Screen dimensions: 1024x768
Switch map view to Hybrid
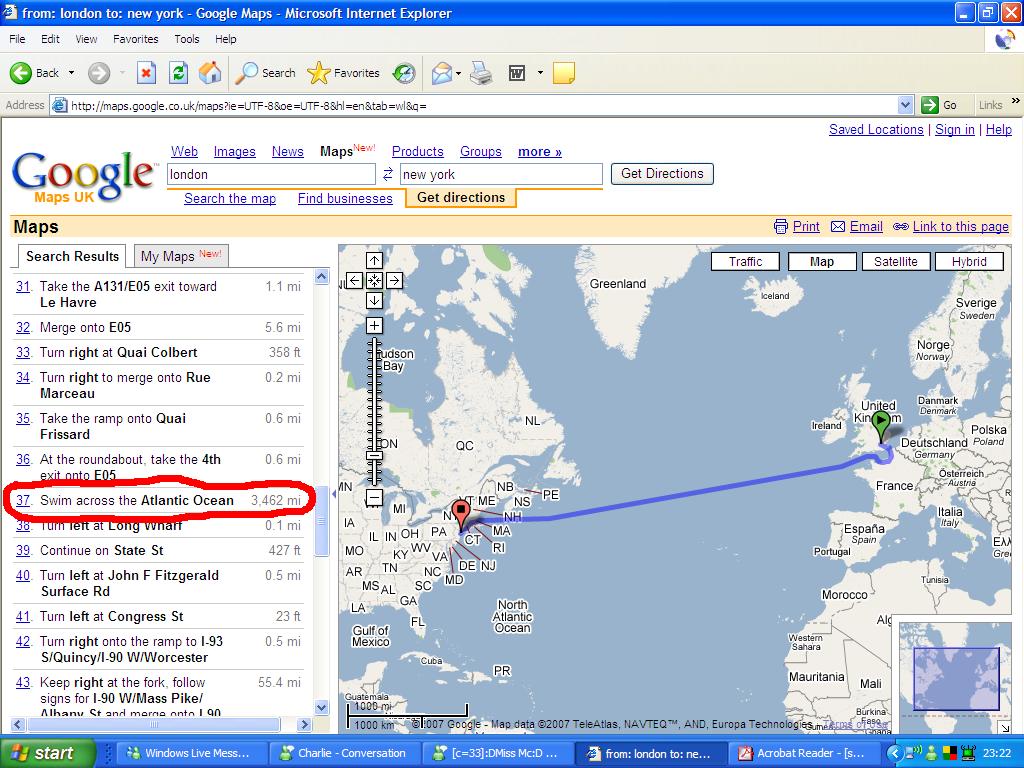point(969,262)
